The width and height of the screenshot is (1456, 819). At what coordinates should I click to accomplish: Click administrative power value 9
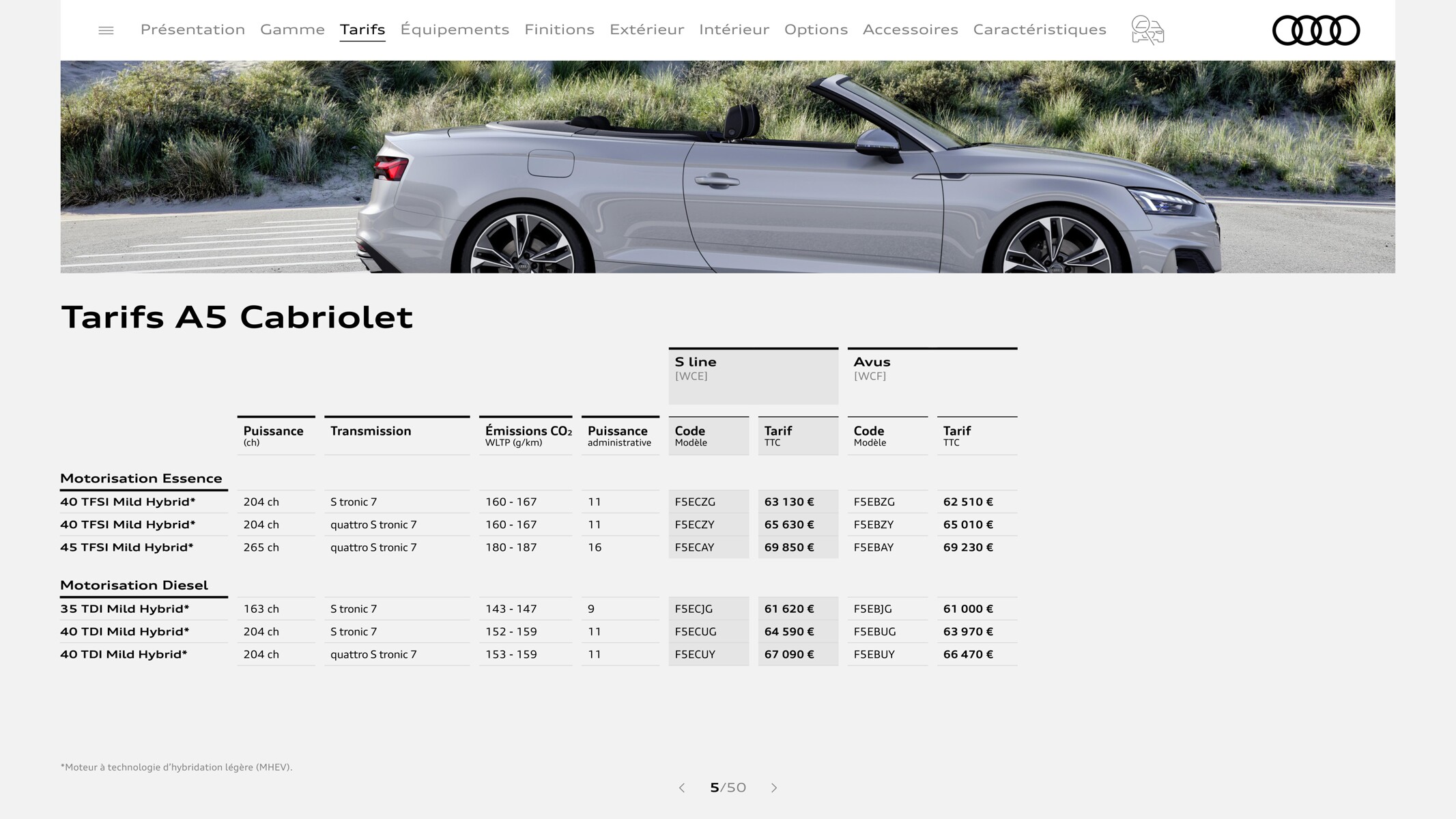(591, 609)
